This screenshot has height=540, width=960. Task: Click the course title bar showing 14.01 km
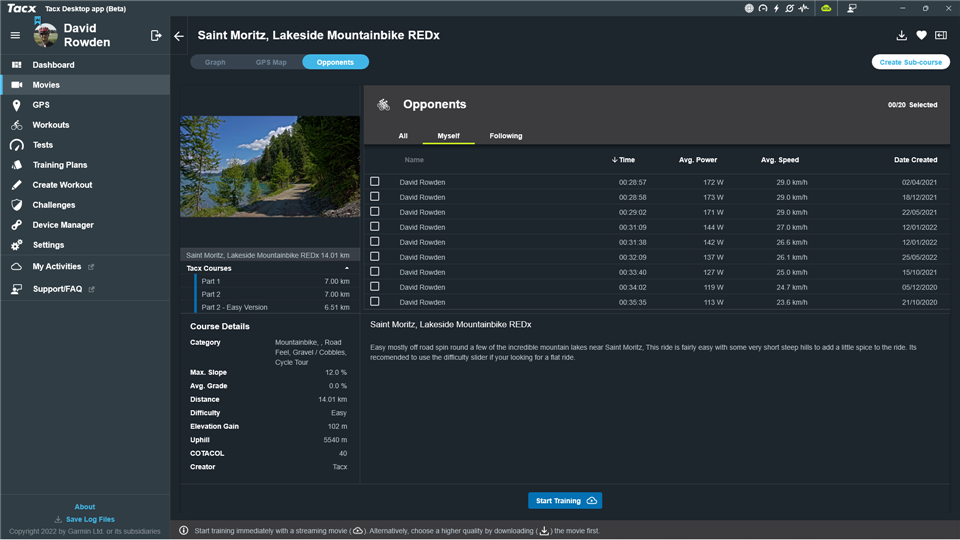[x=270, y=255]
